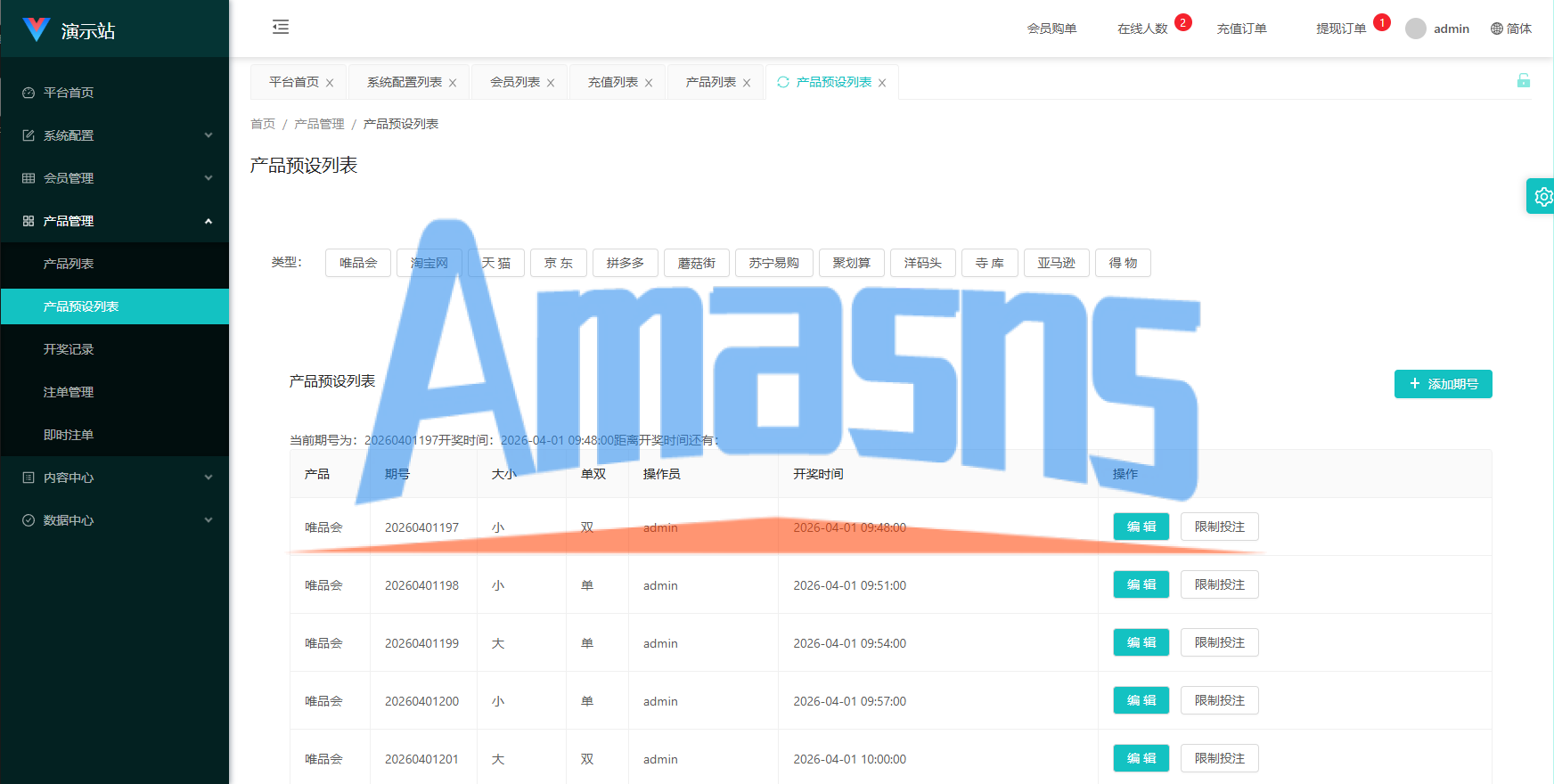Close the 系统配置列表 tab

click(x=453, y=83)
